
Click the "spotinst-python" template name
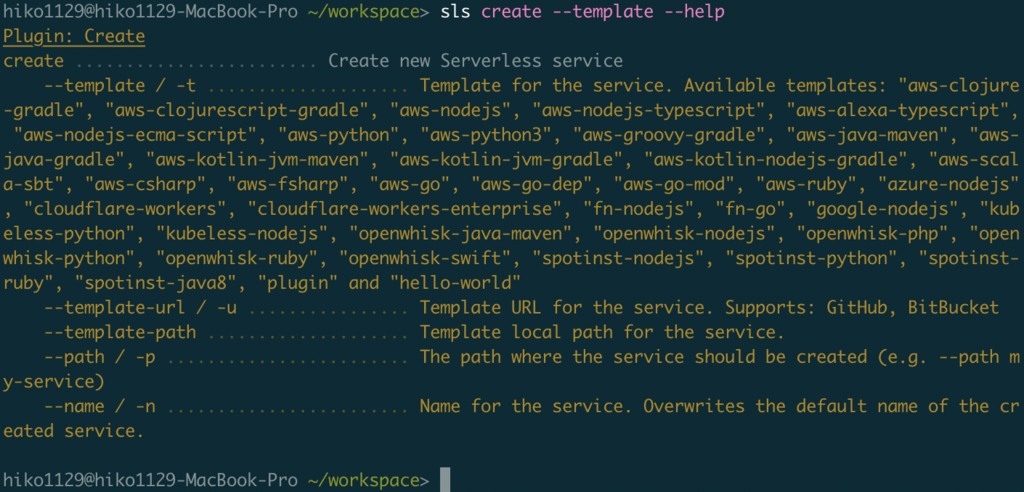click(x=811, y=259)
